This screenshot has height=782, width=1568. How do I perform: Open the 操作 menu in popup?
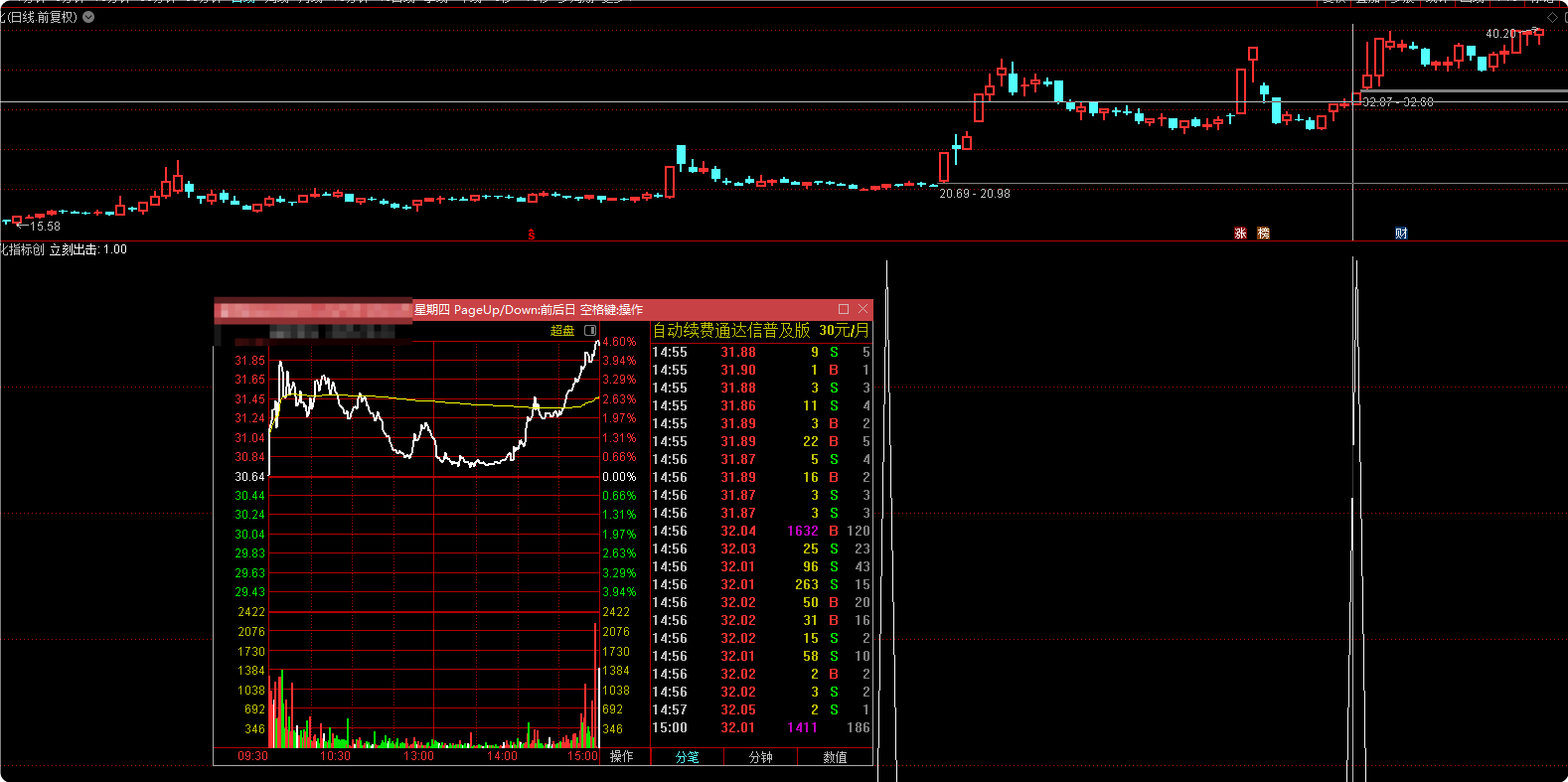coord(622,756)
